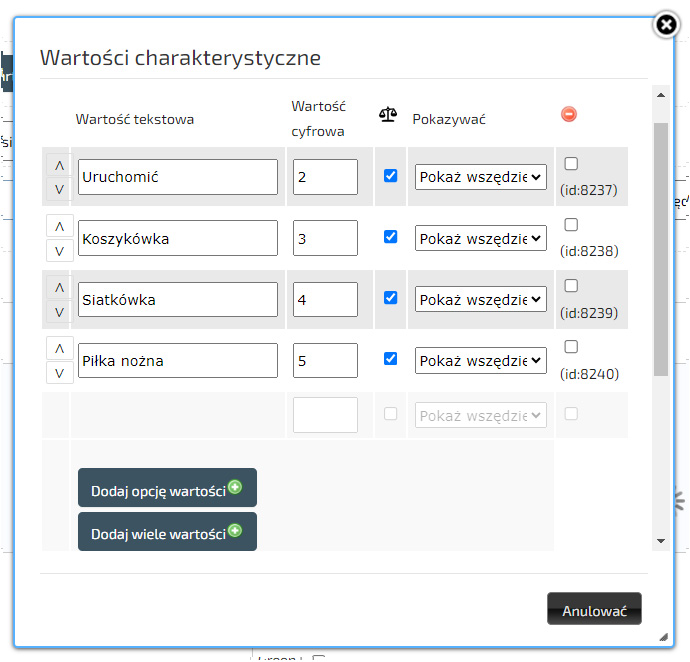Viewport: 690px width, 662px height.
Task: Tick delete checkbox for id:8237
Action: 571,164
